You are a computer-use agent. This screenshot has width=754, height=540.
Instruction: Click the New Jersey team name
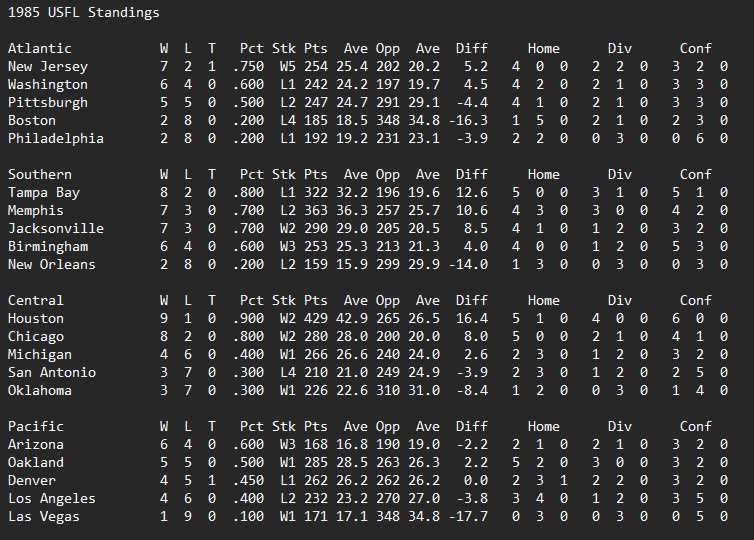pyautogui.click(x=48, y=66)
